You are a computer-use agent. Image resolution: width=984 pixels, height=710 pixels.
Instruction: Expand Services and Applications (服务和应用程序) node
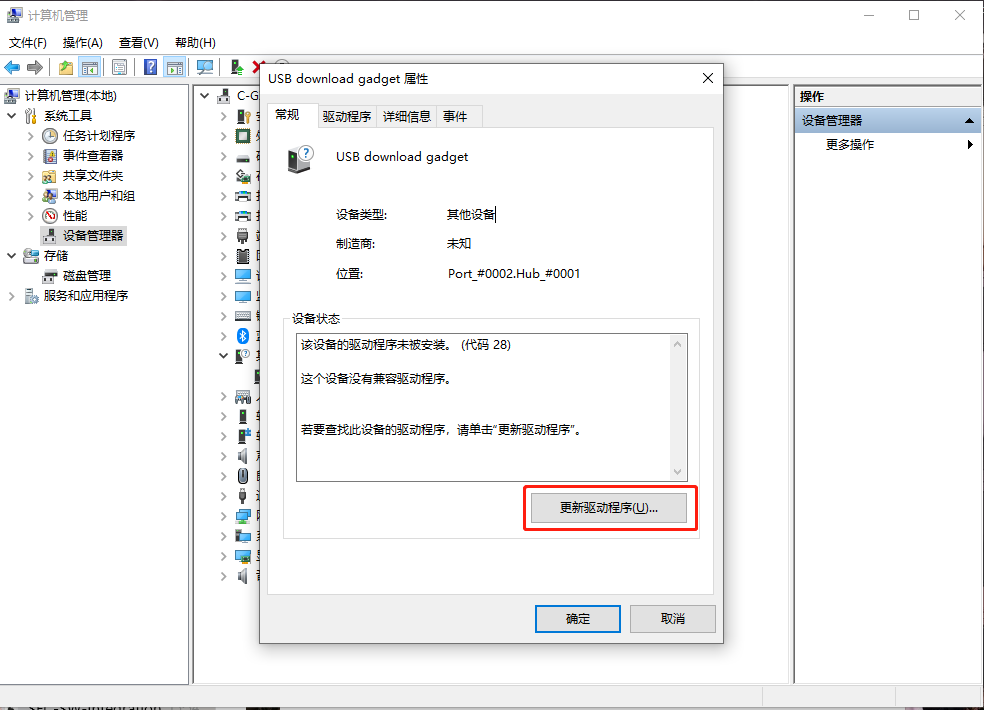pos(11,296)
